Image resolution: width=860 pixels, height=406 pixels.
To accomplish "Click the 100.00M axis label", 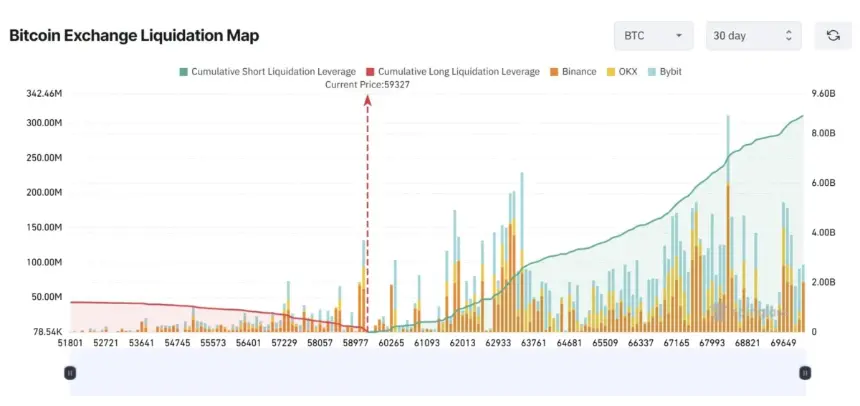I will pos(44,262).
